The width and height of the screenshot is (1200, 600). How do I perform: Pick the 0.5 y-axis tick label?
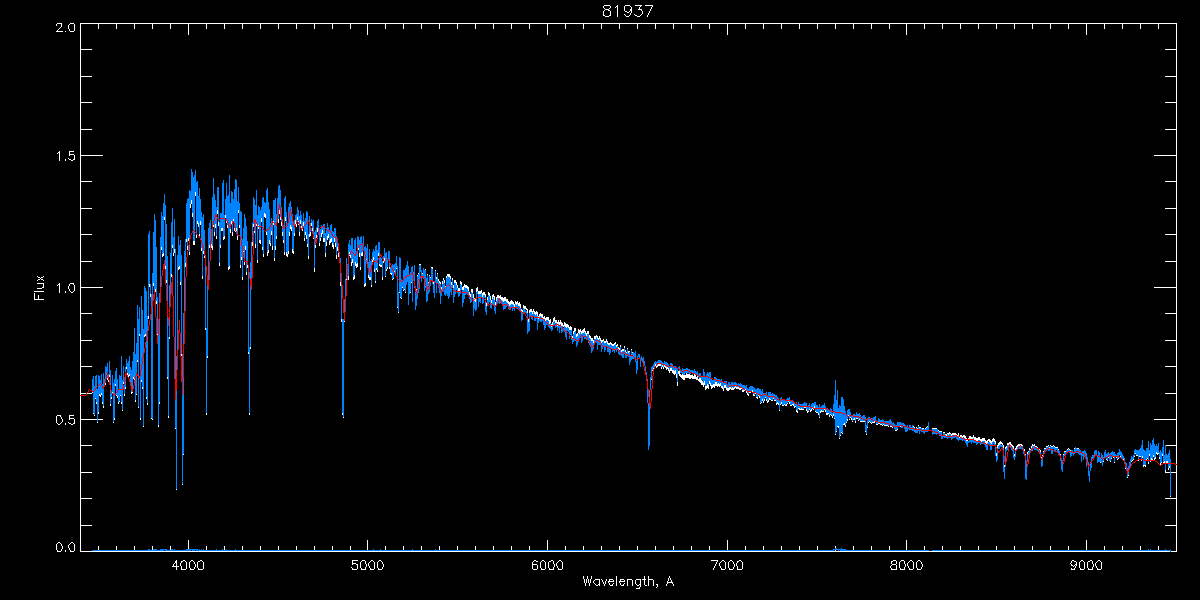coord(65,419)
